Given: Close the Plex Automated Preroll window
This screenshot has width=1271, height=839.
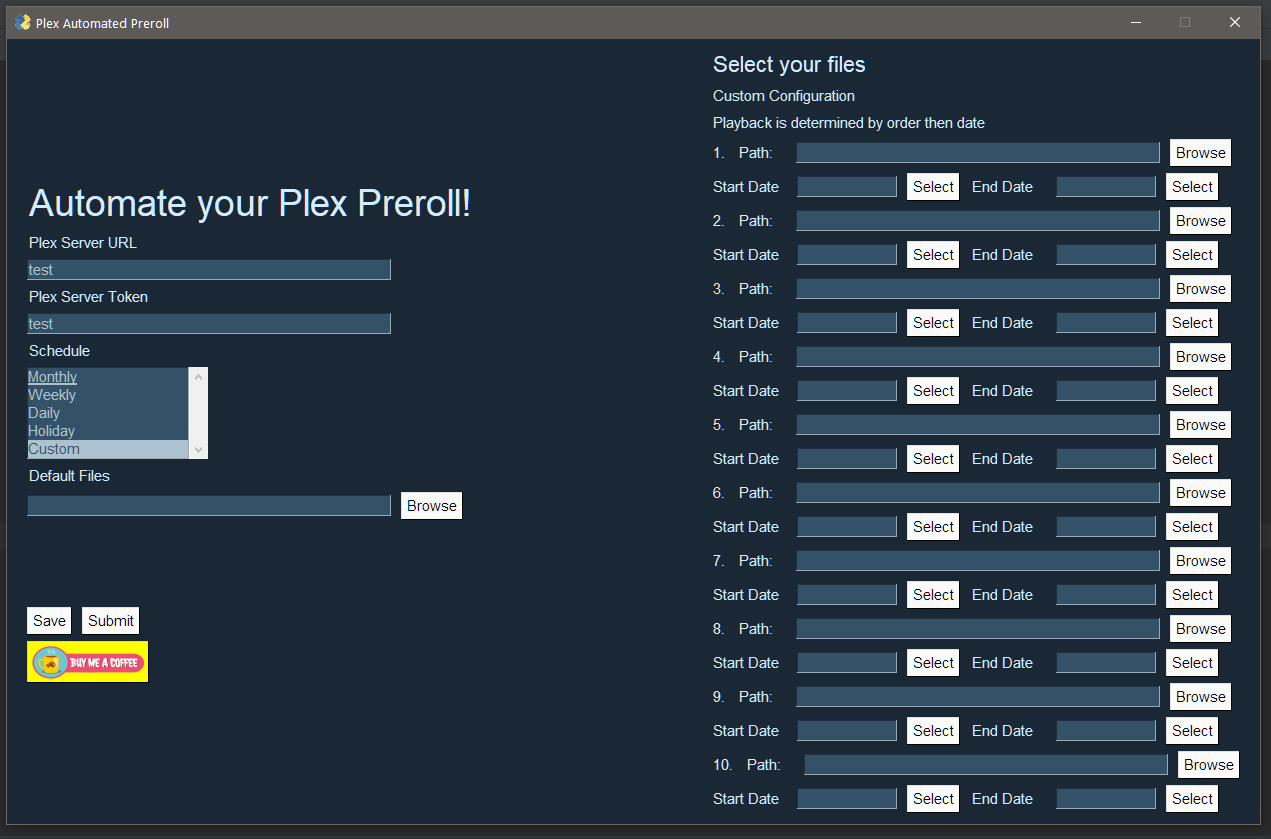Looking at the screenshot, I should [1235, 22].
